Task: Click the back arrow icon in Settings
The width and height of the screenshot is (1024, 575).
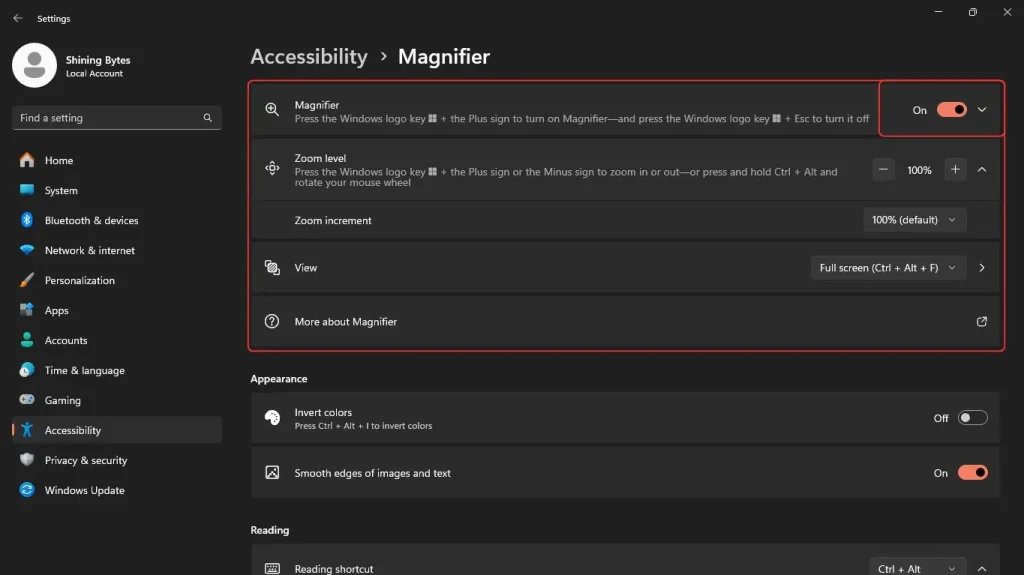Action: click(18, 18)
